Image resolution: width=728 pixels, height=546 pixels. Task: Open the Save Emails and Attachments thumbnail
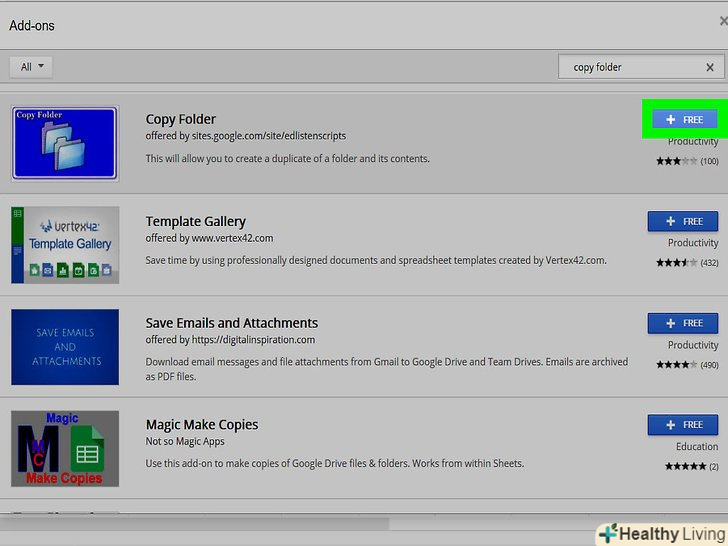click(65, 347)
